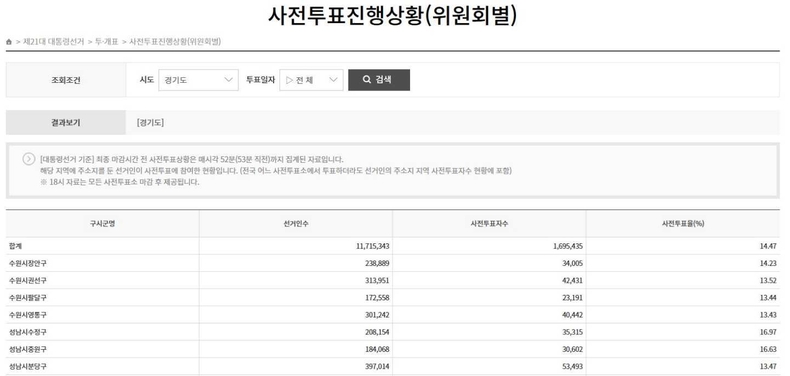Select the 성남시수정구 row
Image resolution: width=790 pixels, height=376 pixels.
[392, 332]
